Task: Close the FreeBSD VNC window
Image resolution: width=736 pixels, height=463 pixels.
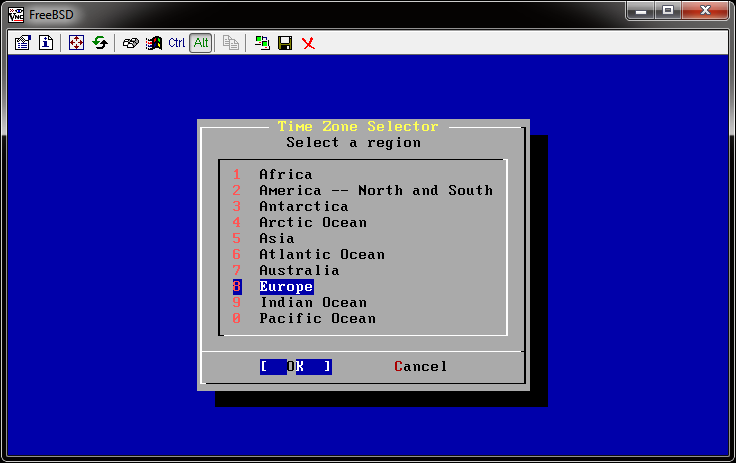Action: pyautogui.click(x=705, y=11)
